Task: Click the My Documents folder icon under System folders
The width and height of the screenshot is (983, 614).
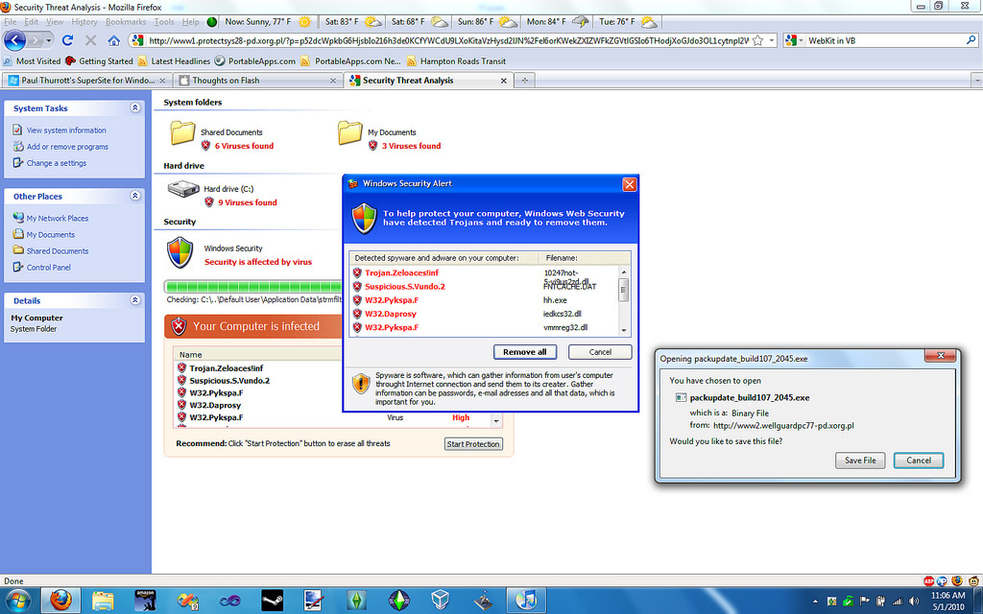Action: [x=350, y=132]
